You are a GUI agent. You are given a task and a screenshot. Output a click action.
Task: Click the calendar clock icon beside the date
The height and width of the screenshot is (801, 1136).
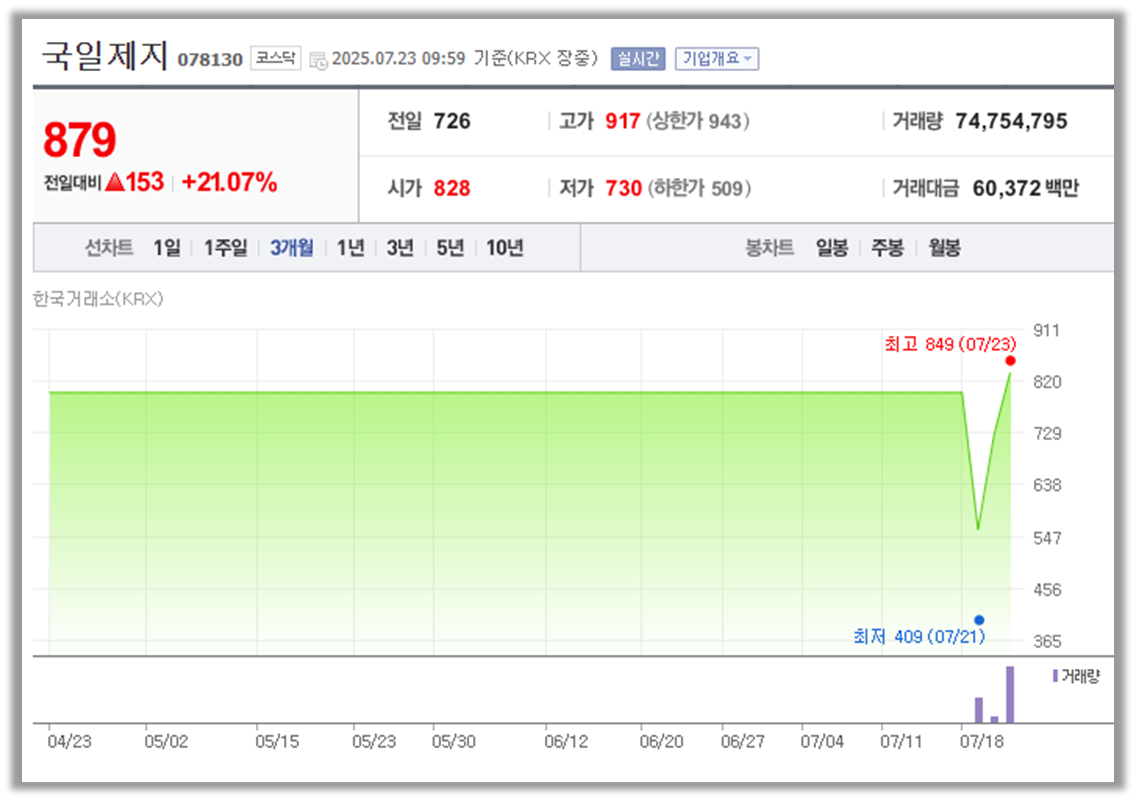coord(318,61)
